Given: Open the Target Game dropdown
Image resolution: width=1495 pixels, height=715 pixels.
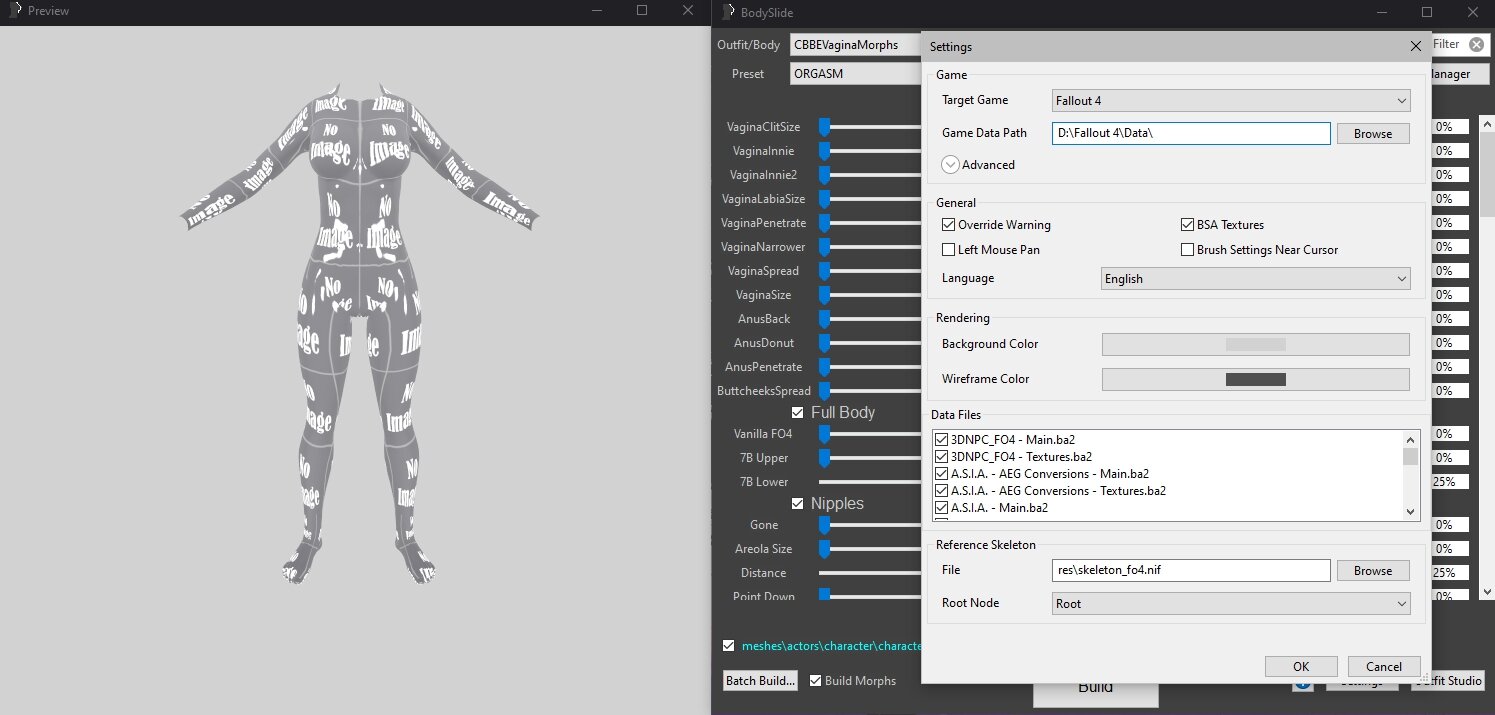Looking at the screenshot, I should [x=1231, y=101].
